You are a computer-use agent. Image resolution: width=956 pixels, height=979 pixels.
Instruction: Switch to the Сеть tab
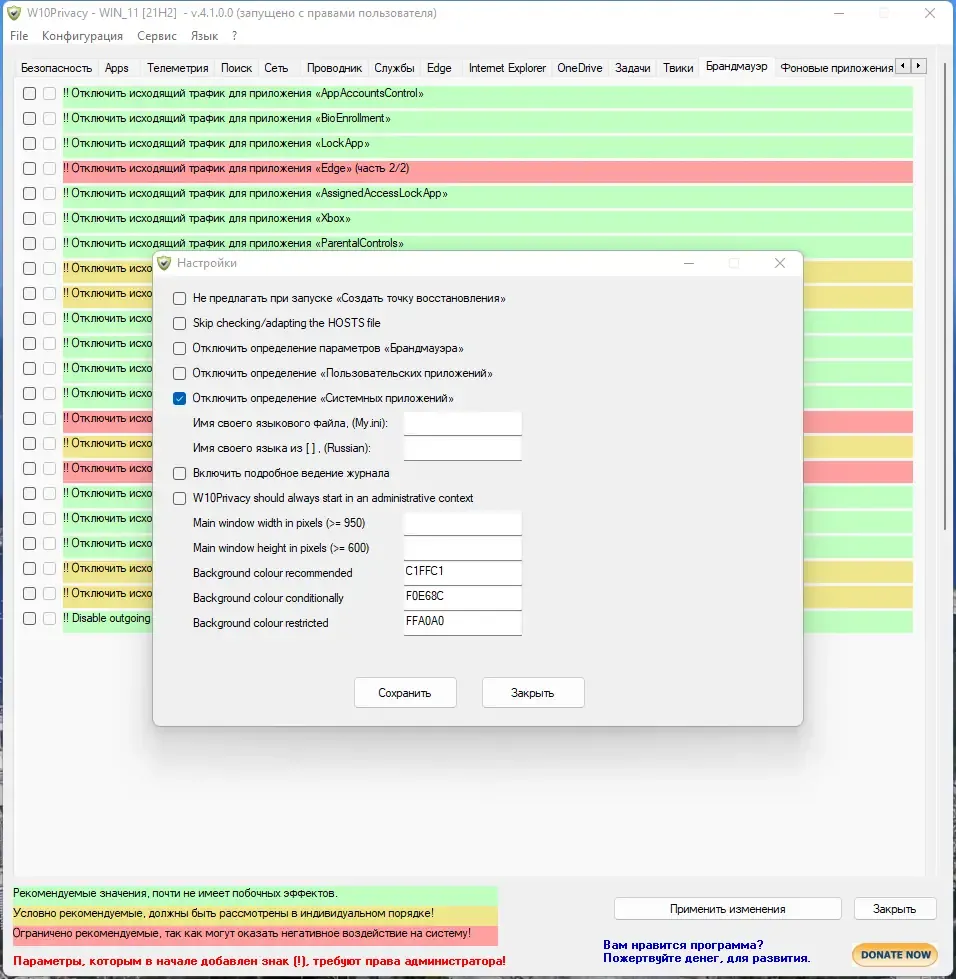[276, 68]
